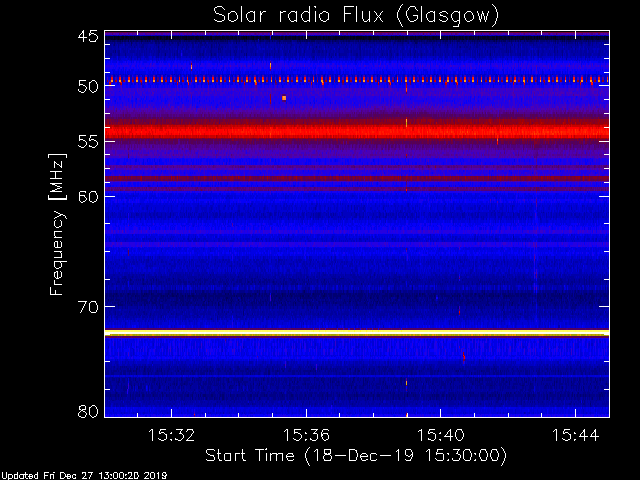The height and width of the screenshot is (480, 640).
Task: Click the broad red emission band near 54 MHz
Action: coord(357,131)
